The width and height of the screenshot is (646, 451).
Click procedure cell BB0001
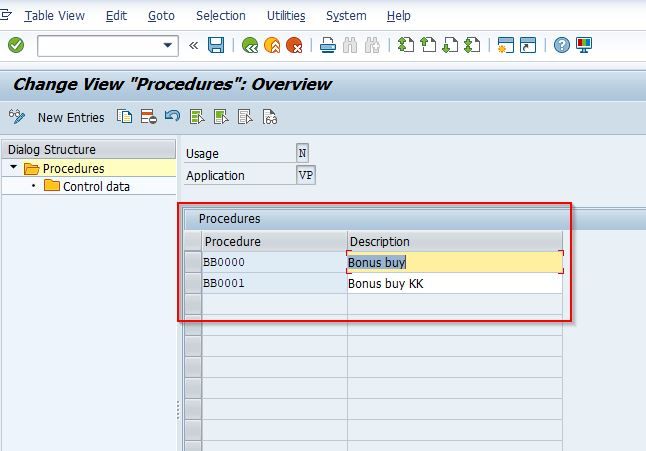274,283
